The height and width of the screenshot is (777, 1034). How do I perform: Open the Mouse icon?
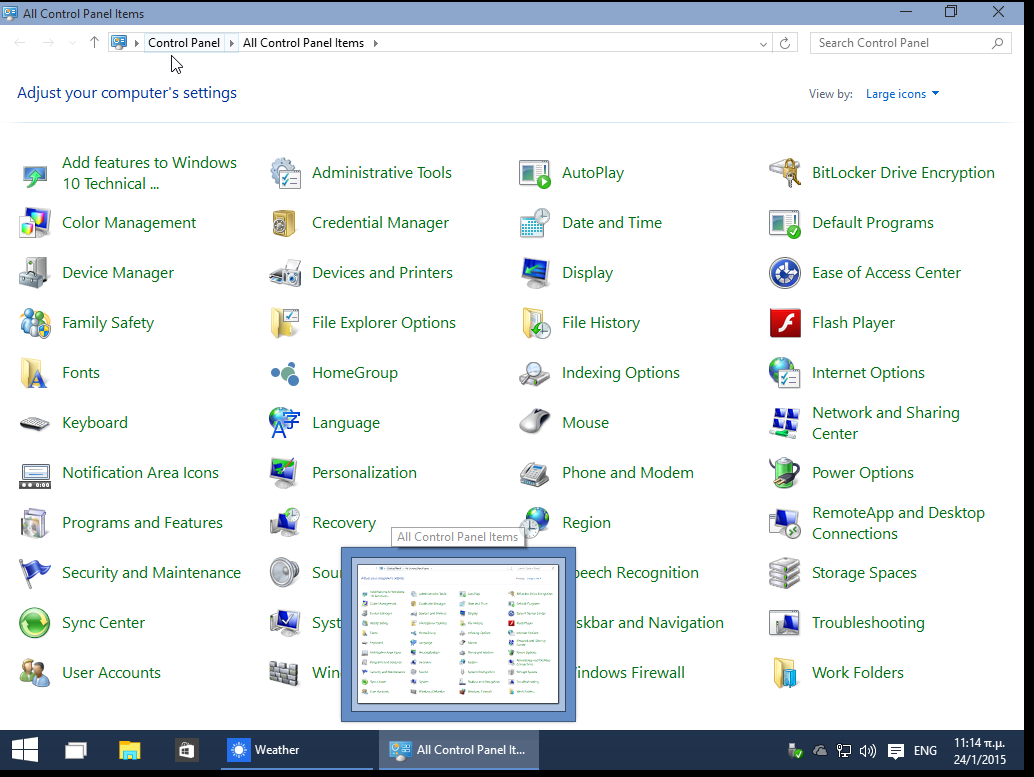[x=535, y=421]
